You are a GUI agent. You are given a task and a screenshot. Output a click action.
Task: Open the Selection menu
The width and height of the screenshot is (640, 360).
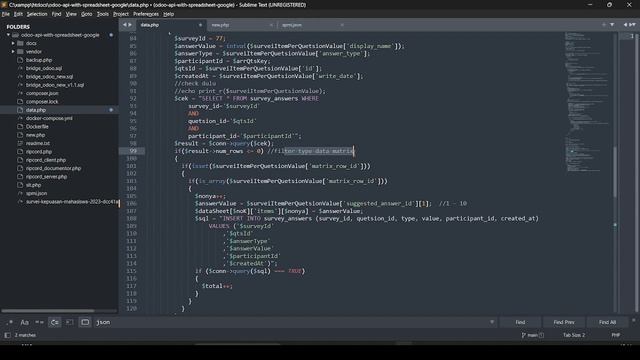click(x=37, y=14)
